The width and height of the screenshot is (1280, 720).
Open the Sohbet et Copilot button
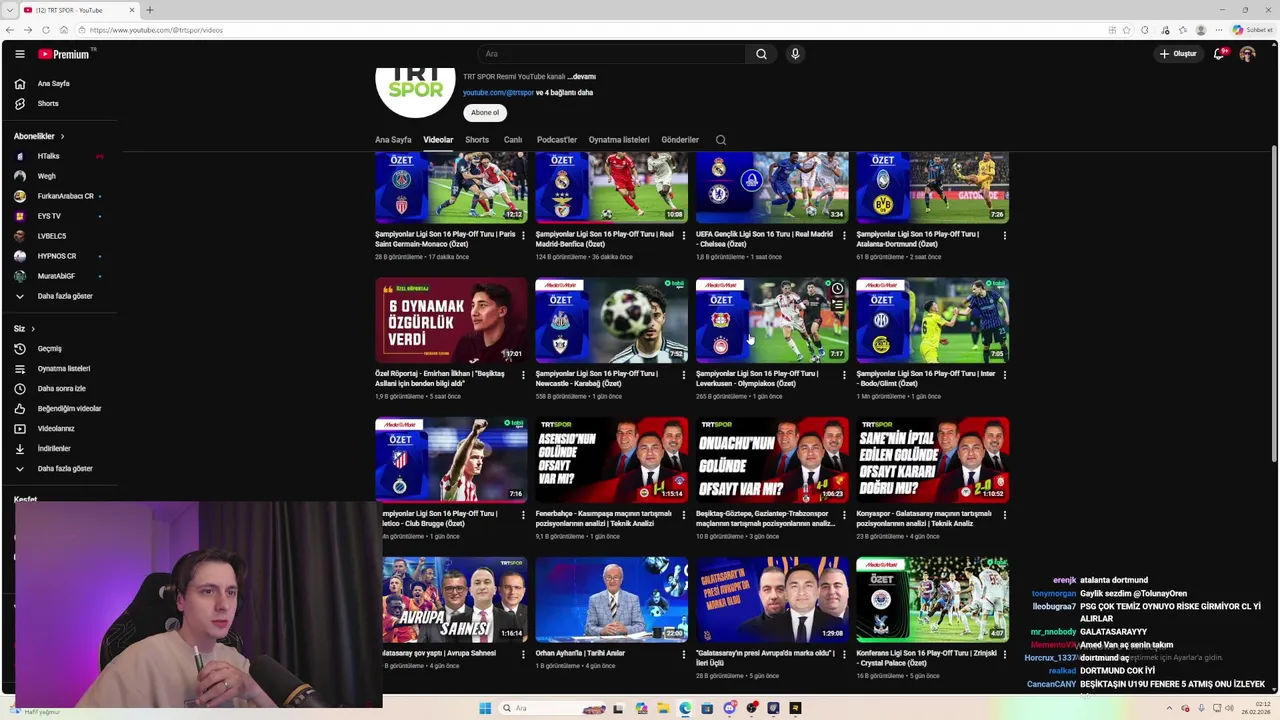pyautogui.click(x=1253, y=30)
